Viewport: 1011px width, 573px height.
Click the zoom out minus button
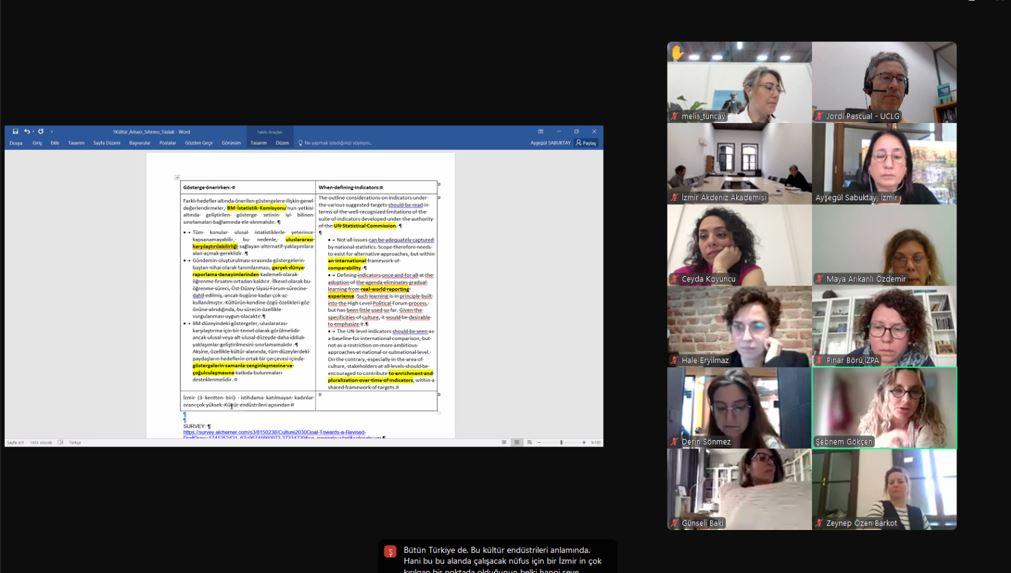coord(539,443)
